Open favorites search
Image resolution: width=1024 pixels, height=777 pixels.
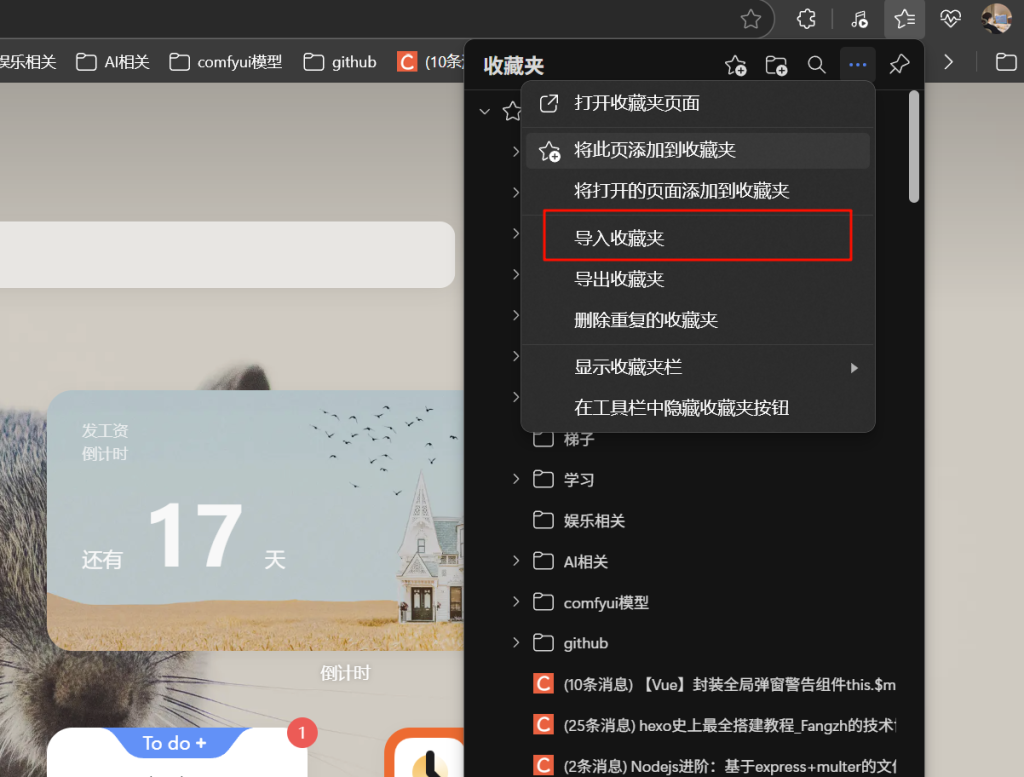(x=817, y=65)
